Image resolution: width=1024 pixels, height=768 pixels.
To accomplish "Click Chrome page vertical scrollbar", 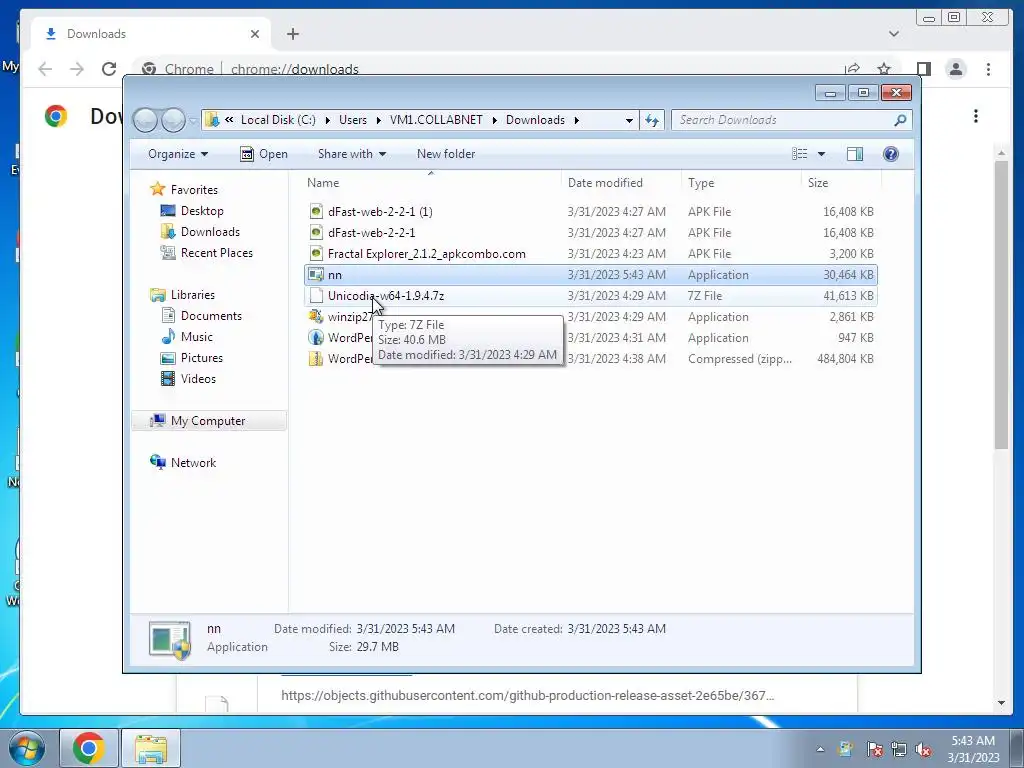I will [1001, 304].
